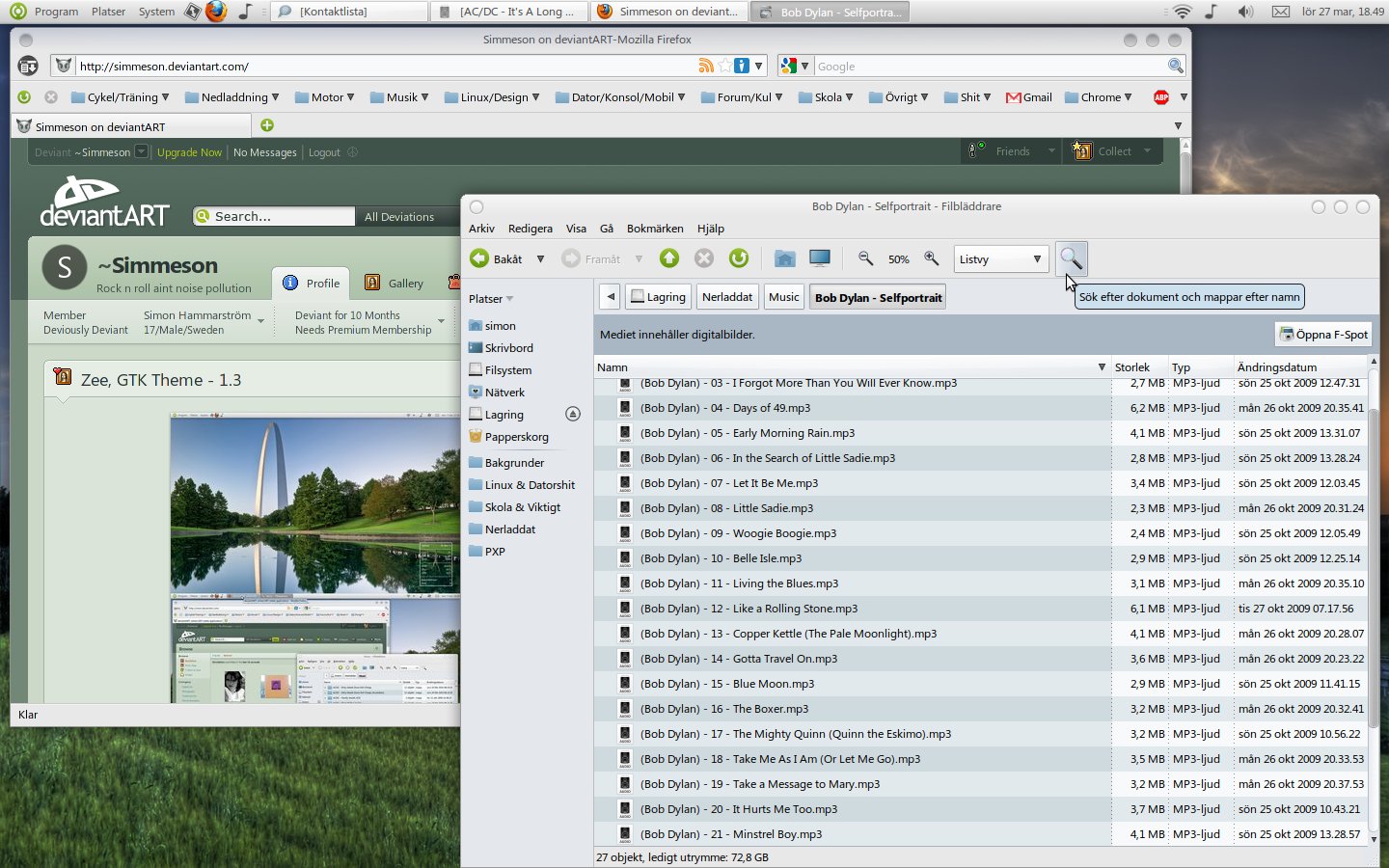
Task: Open the Gmail bookmark
Action: click(1028, 97)
